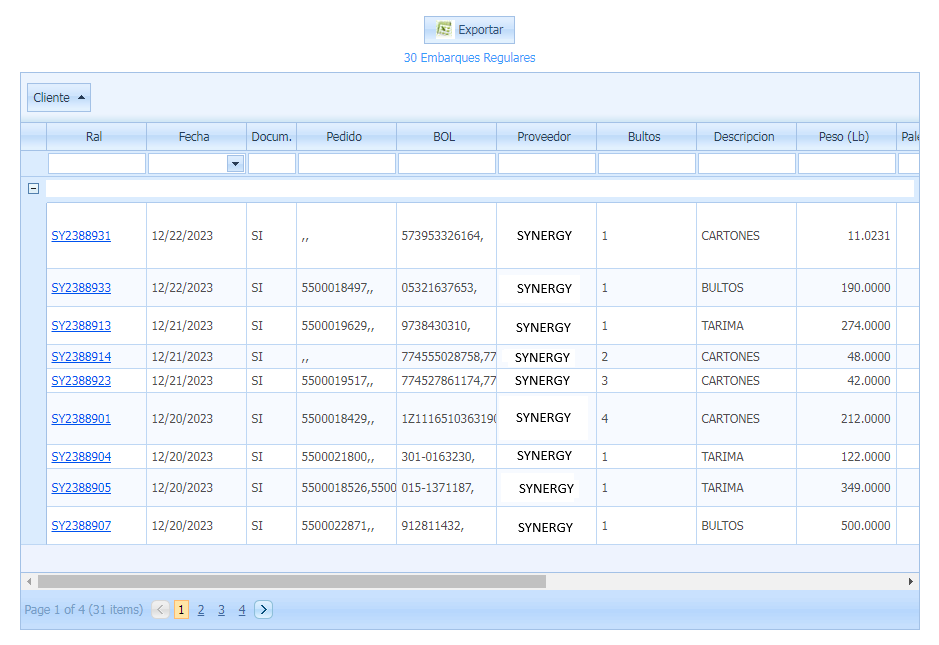The height and width of the screenshot is (645, 939).
Task: Jump to page 4 of results
Action: [241, 610]
